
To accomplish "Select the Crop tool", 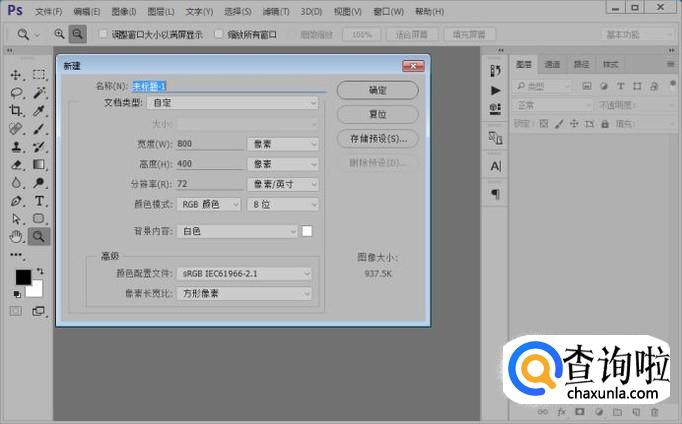I will [16, 110].
